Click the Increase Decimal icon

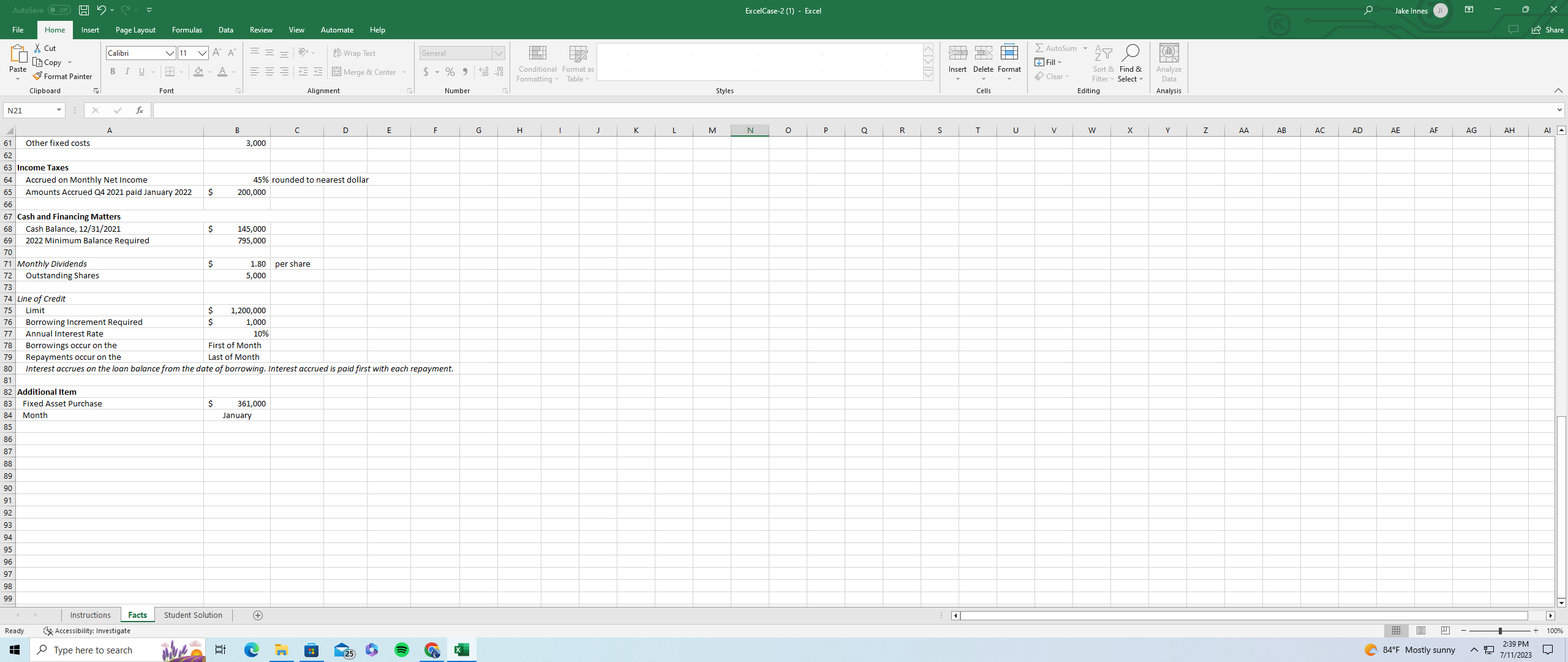coord(483,72)
